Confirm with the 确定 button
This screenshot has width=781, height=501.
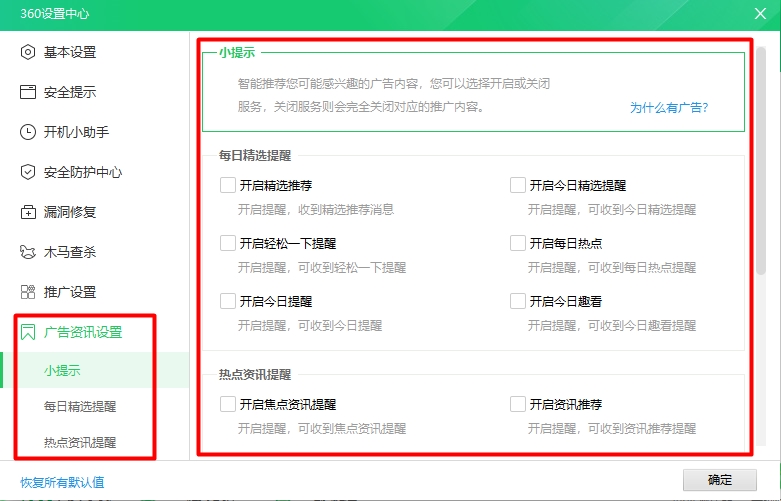click(720, 480)
